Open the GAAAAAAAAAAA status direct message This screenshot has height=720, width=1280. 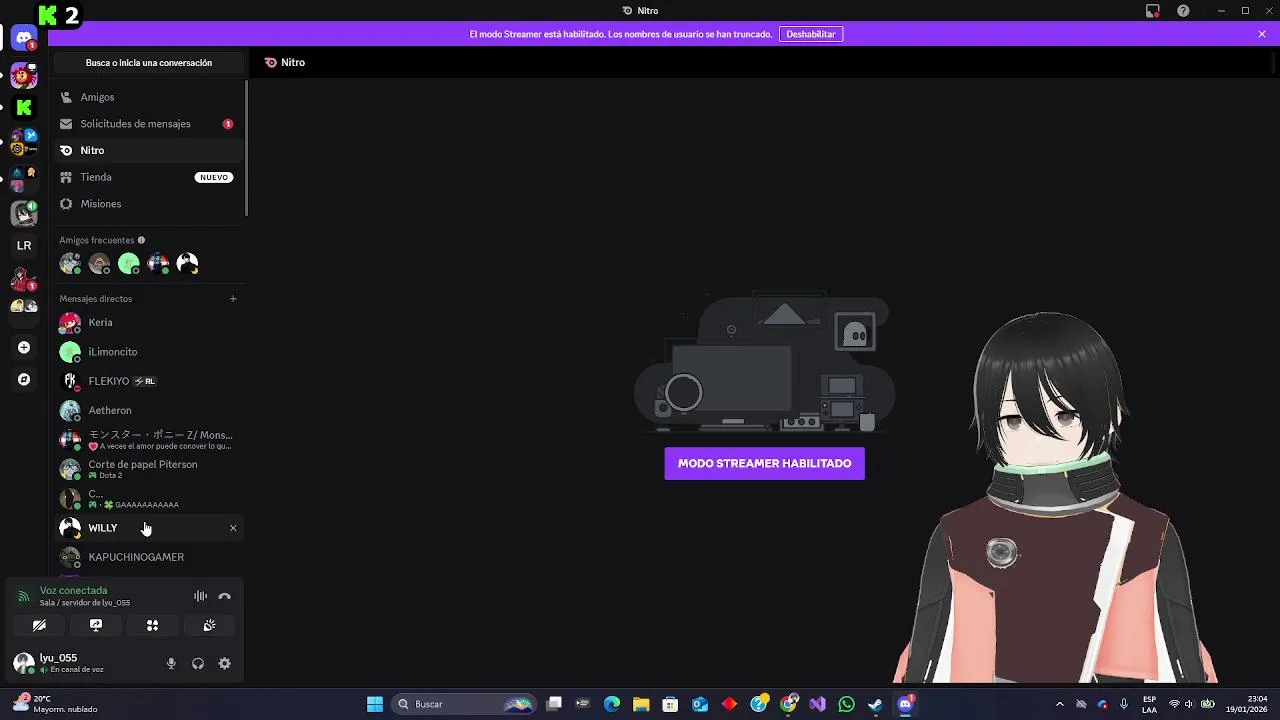pyautogui.click(x=149, y=498)
